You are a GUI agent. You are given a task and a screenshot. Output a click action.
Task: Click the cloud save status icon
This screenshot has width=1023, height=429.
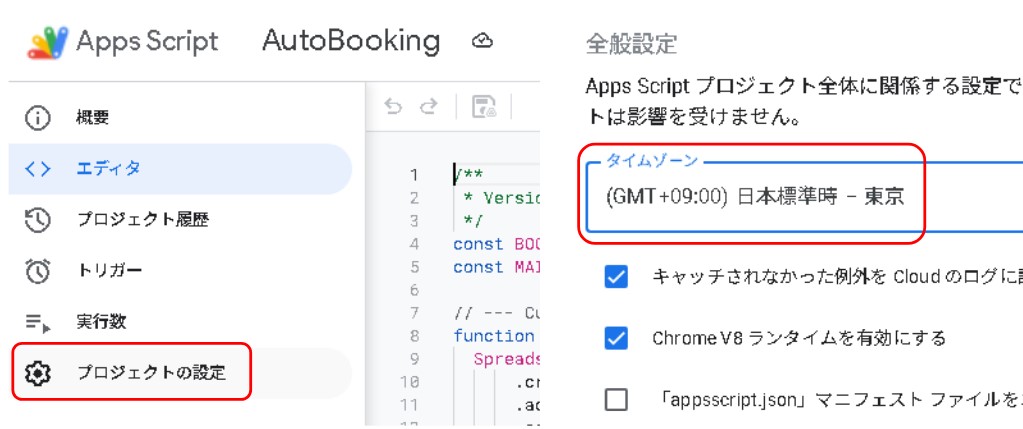coord(483,41)
